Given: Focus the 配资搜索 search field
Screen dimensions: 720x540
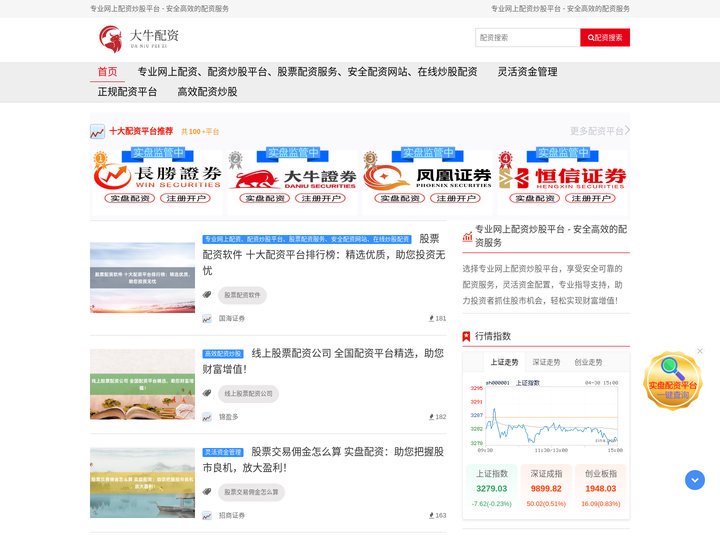Looking at the screenshot, I should pos(528,38).
